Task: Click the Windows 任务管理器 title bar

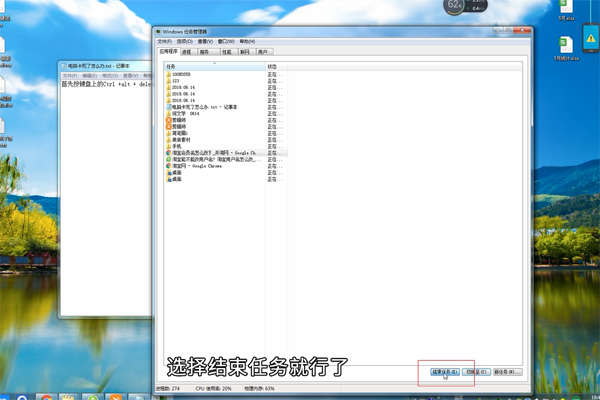Action: pos(185,31)
